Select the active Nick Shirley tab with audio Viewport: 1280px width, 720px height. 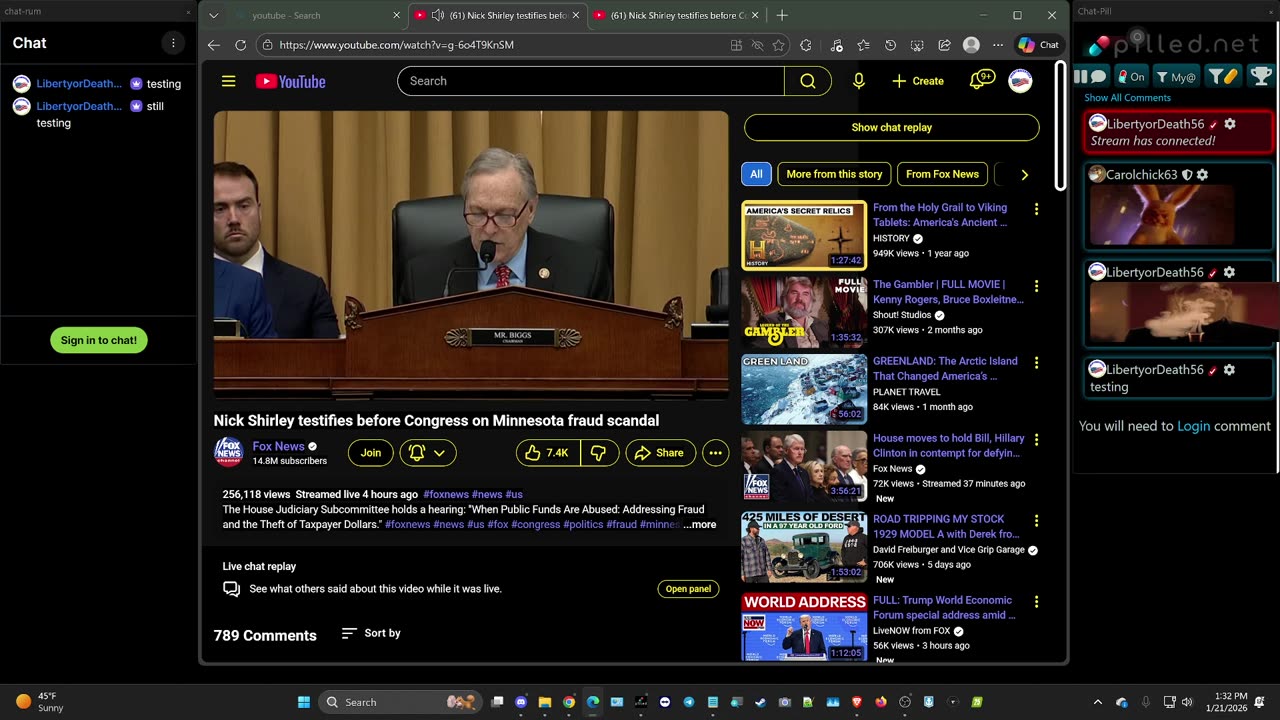tap(496, 16)
